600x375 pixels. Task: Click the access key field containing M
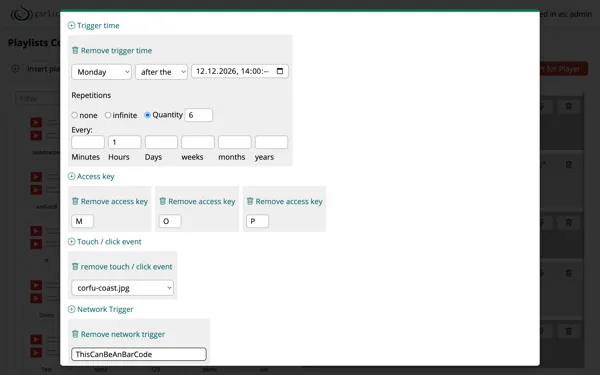click(x=83, y=221)
